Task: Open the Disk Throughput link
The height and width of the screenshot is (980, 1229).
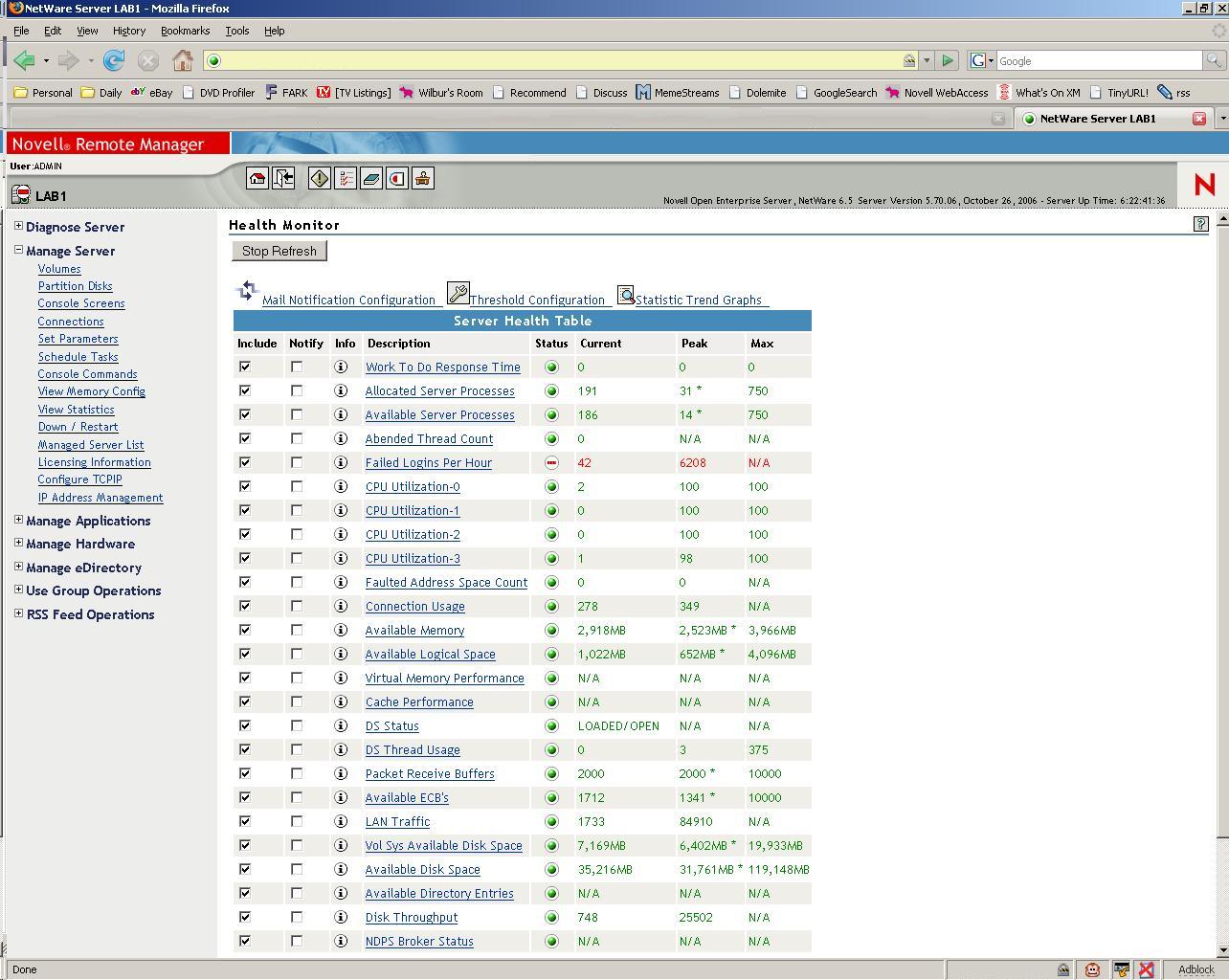Action: click(412, 918)
